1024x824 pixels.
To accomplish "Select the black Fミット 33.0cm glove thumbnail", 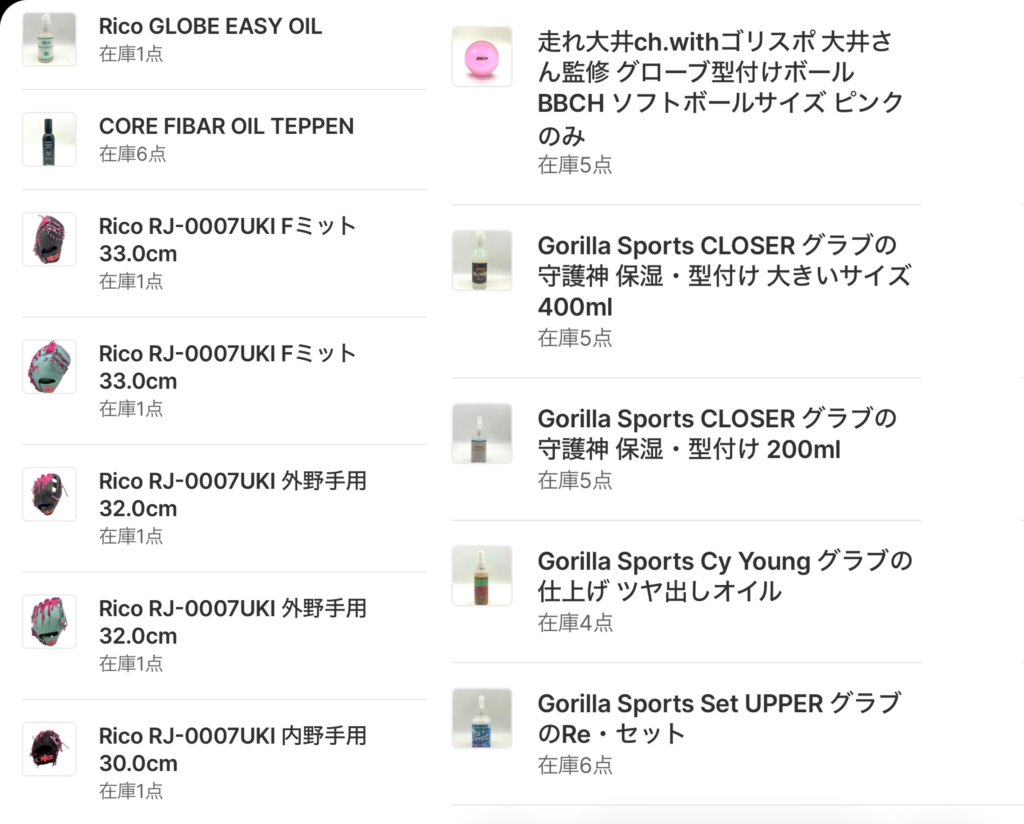I will 49,239.
